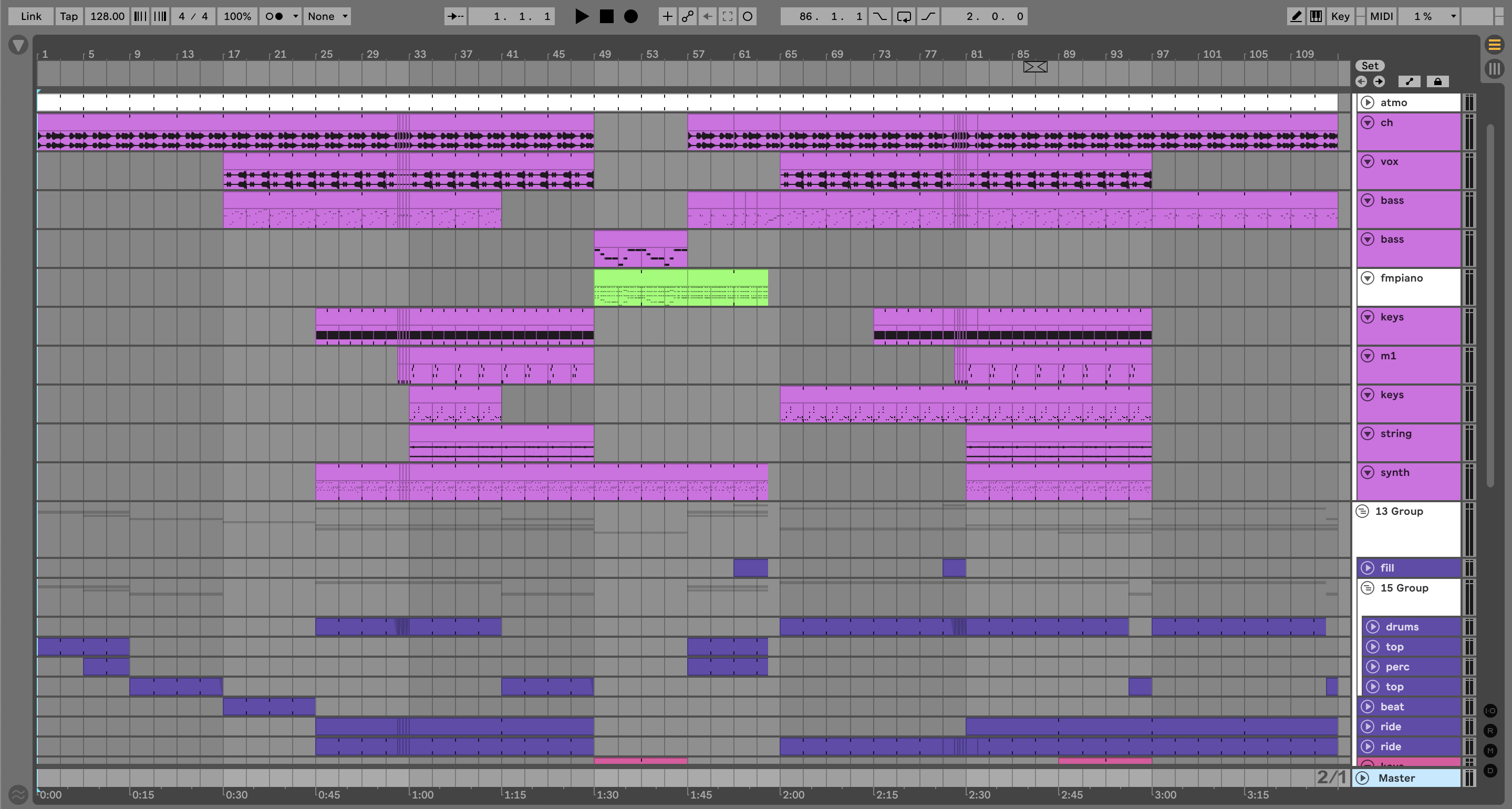Switch to Session View icon
1512x809 pixels.
1494,69
